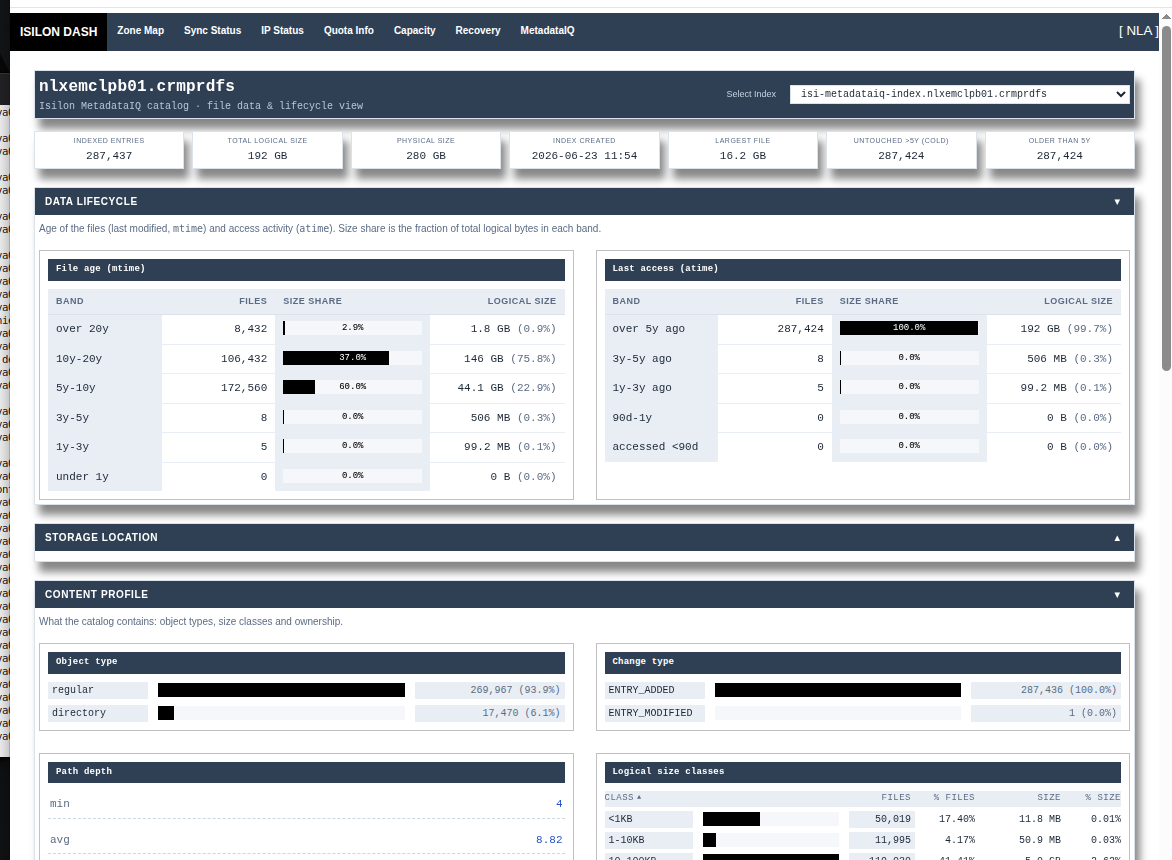Click the [ NLA ] link
The width and height of the screenshot is (1172, 860).
coord(1138,31)
